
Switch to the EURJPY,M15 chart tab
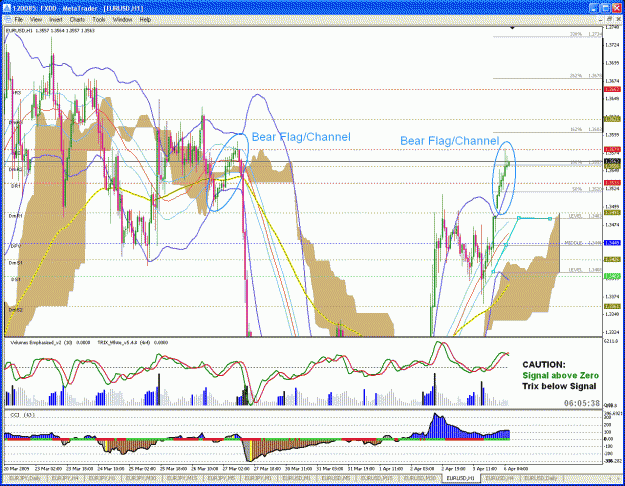(x=181, y=478)
